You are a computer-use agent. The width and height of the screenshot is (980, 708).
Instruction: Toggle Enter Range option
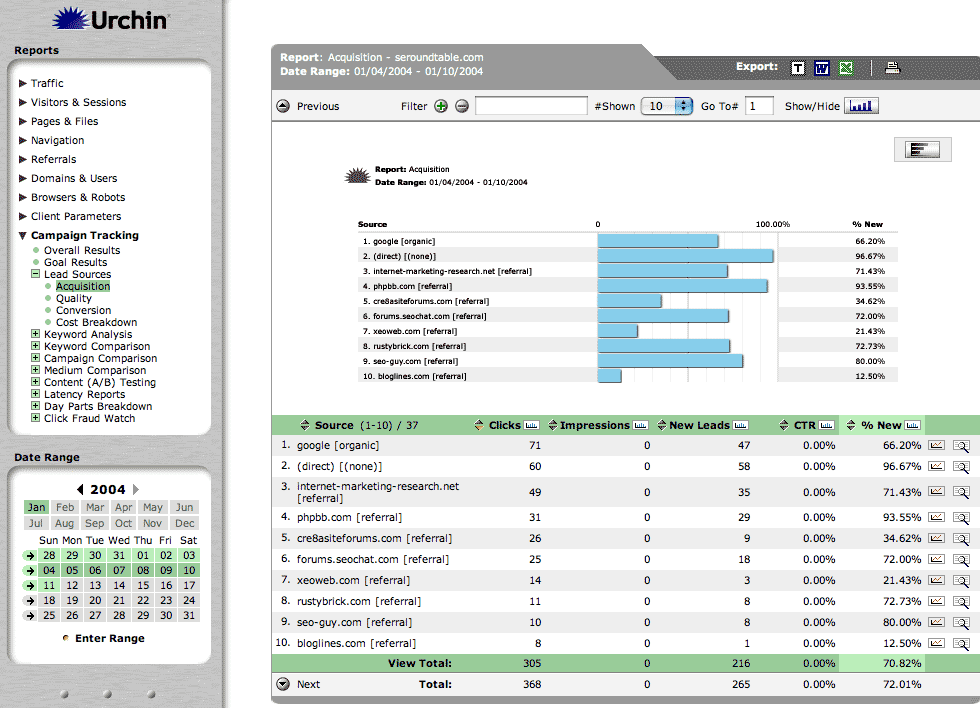(66, 638)
